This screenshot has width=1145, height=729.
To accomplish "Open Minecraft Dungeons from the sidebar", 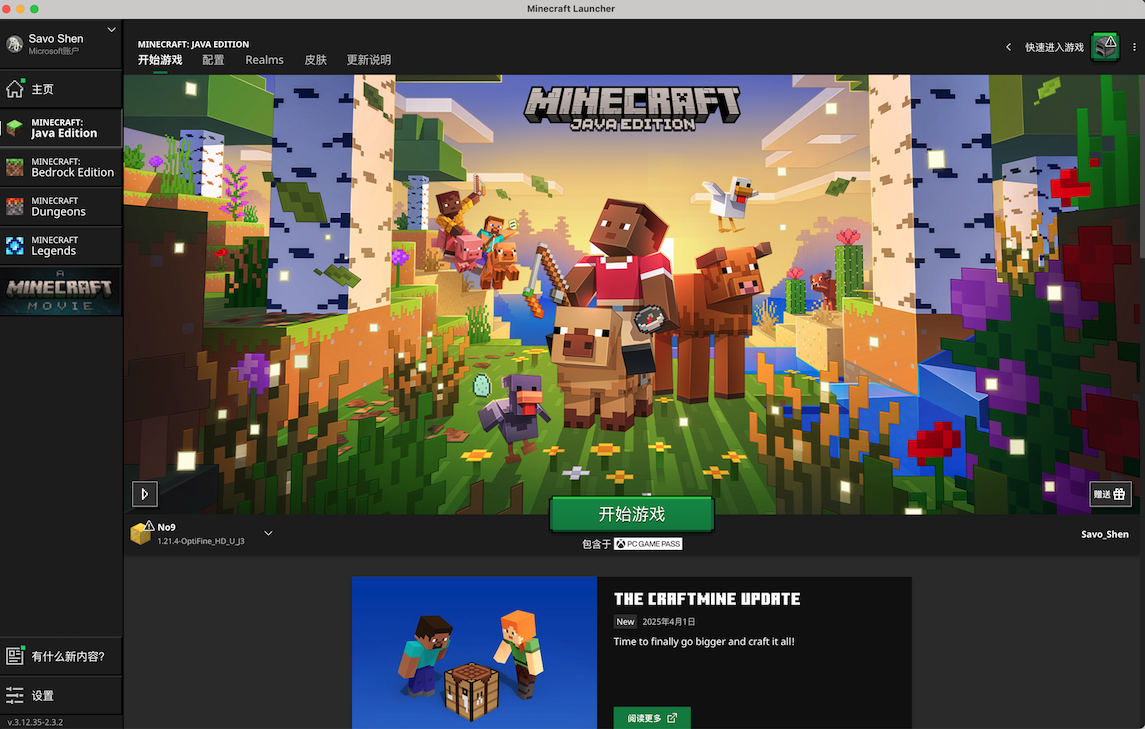I will click(62, 207).
